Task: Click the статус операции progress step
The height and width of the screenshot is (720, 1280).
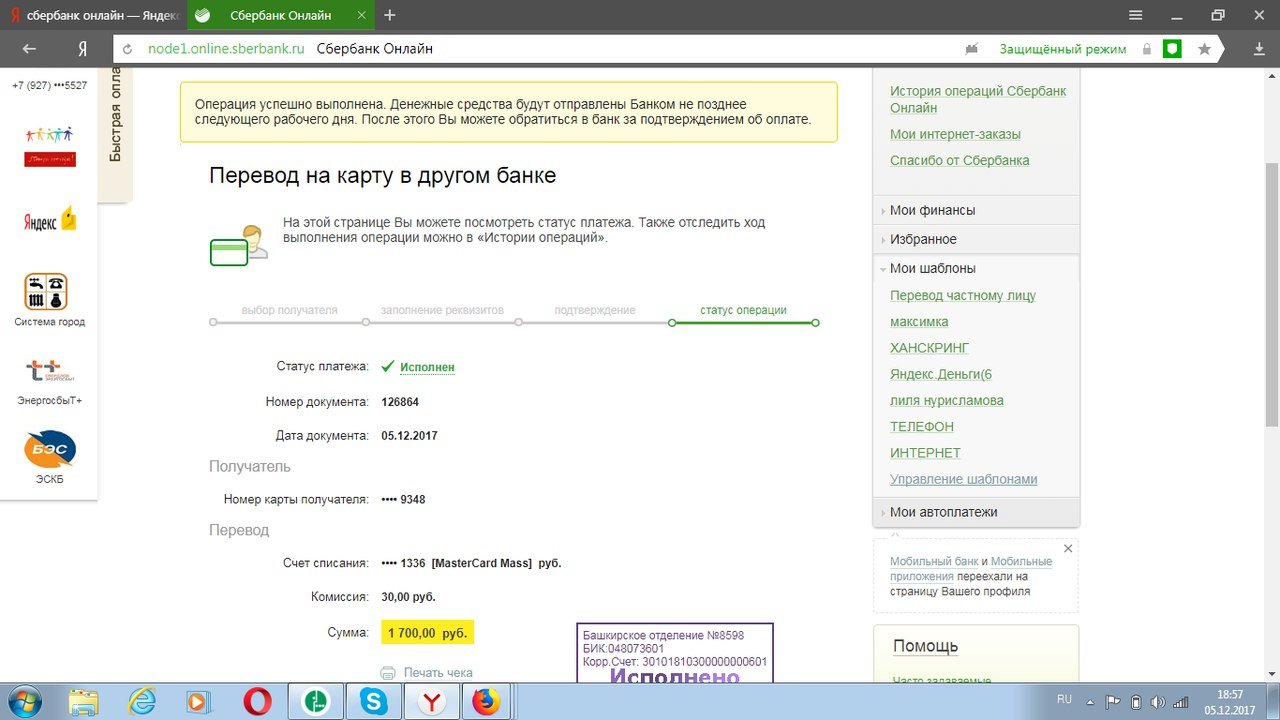Action: click(743, 310)
